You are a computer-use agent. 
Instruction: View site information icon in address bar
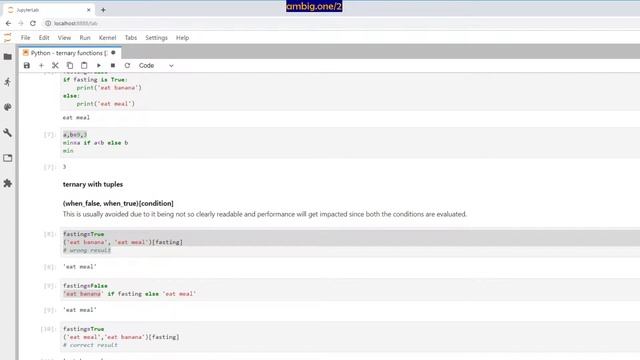click(48, 23)
